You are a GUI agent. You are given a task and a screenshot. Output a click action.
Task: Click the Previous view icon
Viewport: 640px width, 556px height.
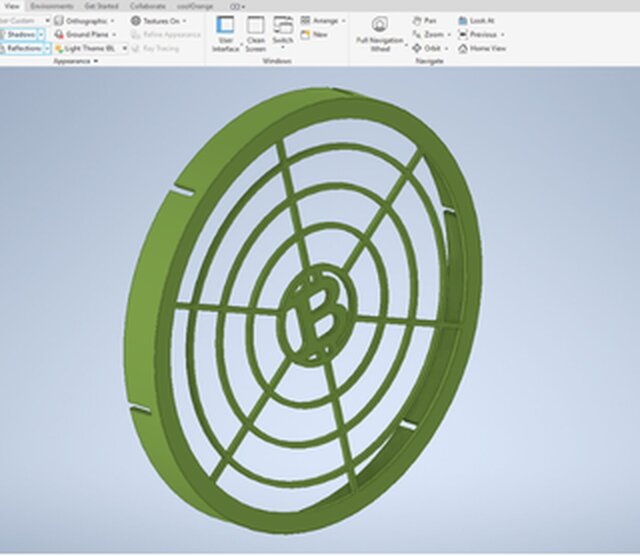click(462, 35)
